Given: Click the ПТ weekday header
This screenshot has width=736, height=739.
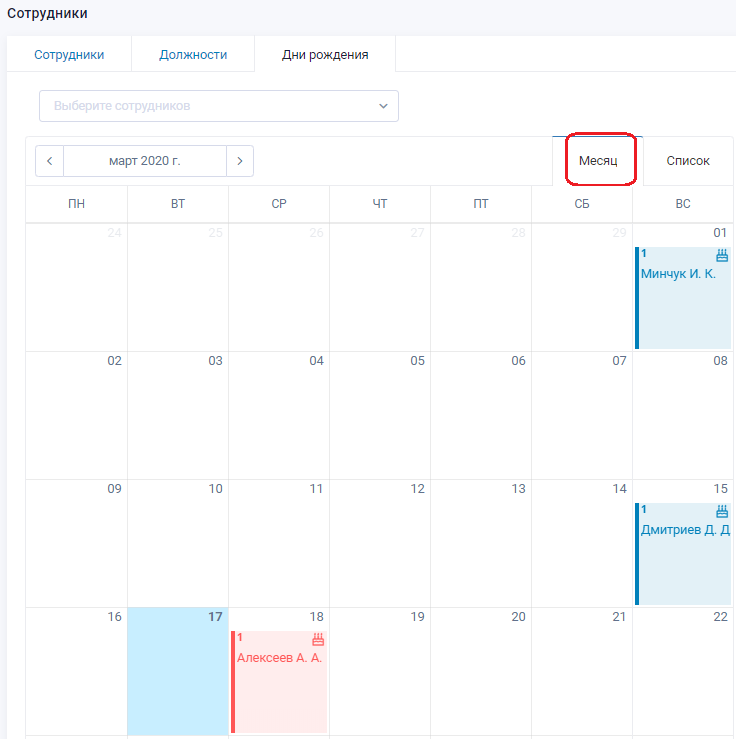Looking at the screenshot, I should click(x=481, y=204).
